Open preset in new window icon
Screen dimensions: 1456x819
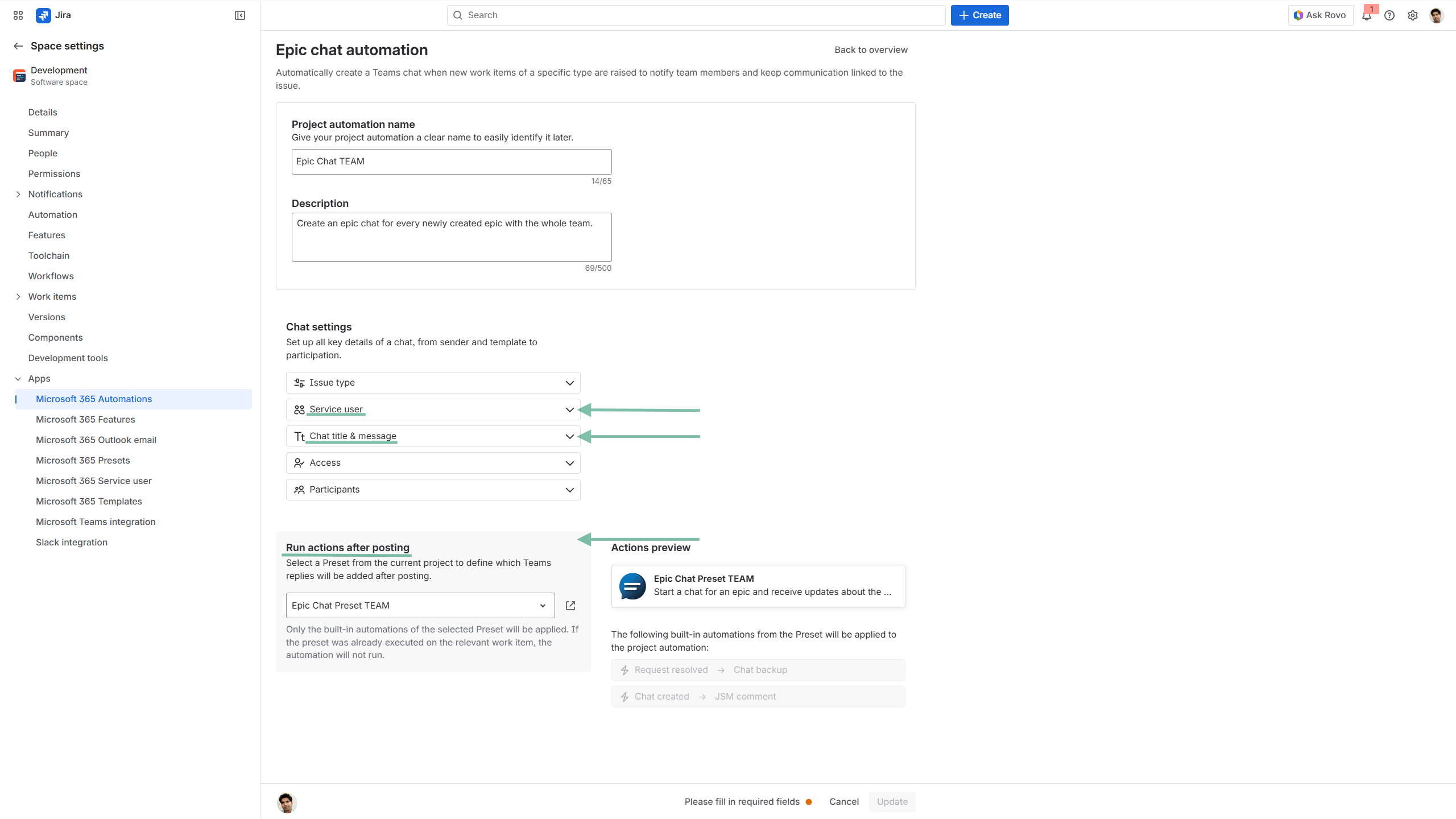point(570,606)
